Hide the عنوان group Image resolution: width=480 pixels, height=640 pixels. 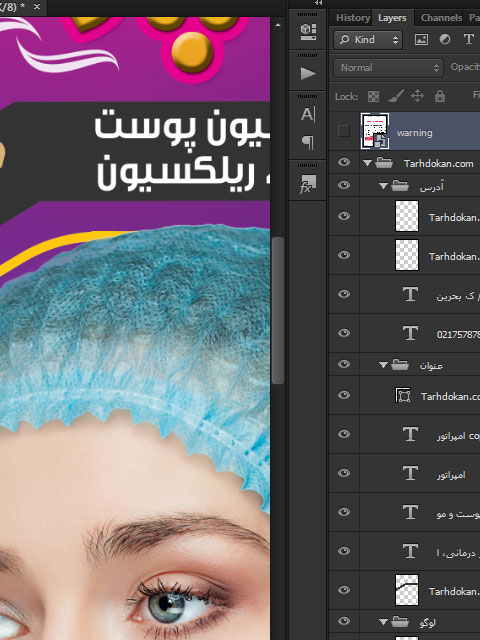click(344, 364)
